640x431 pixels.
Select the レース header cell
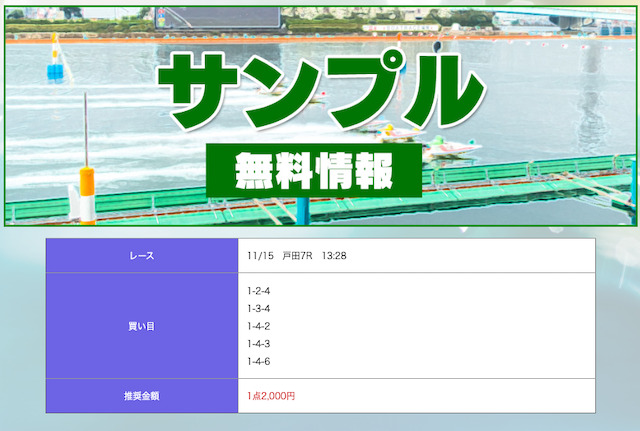[142, 255]
